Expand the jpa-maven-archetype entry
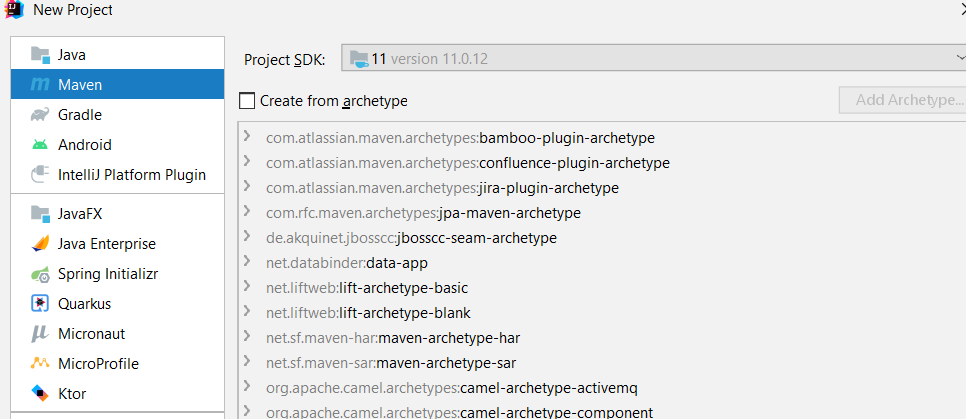The height and width of the screenshot is (419, 966). coord(247,212)
